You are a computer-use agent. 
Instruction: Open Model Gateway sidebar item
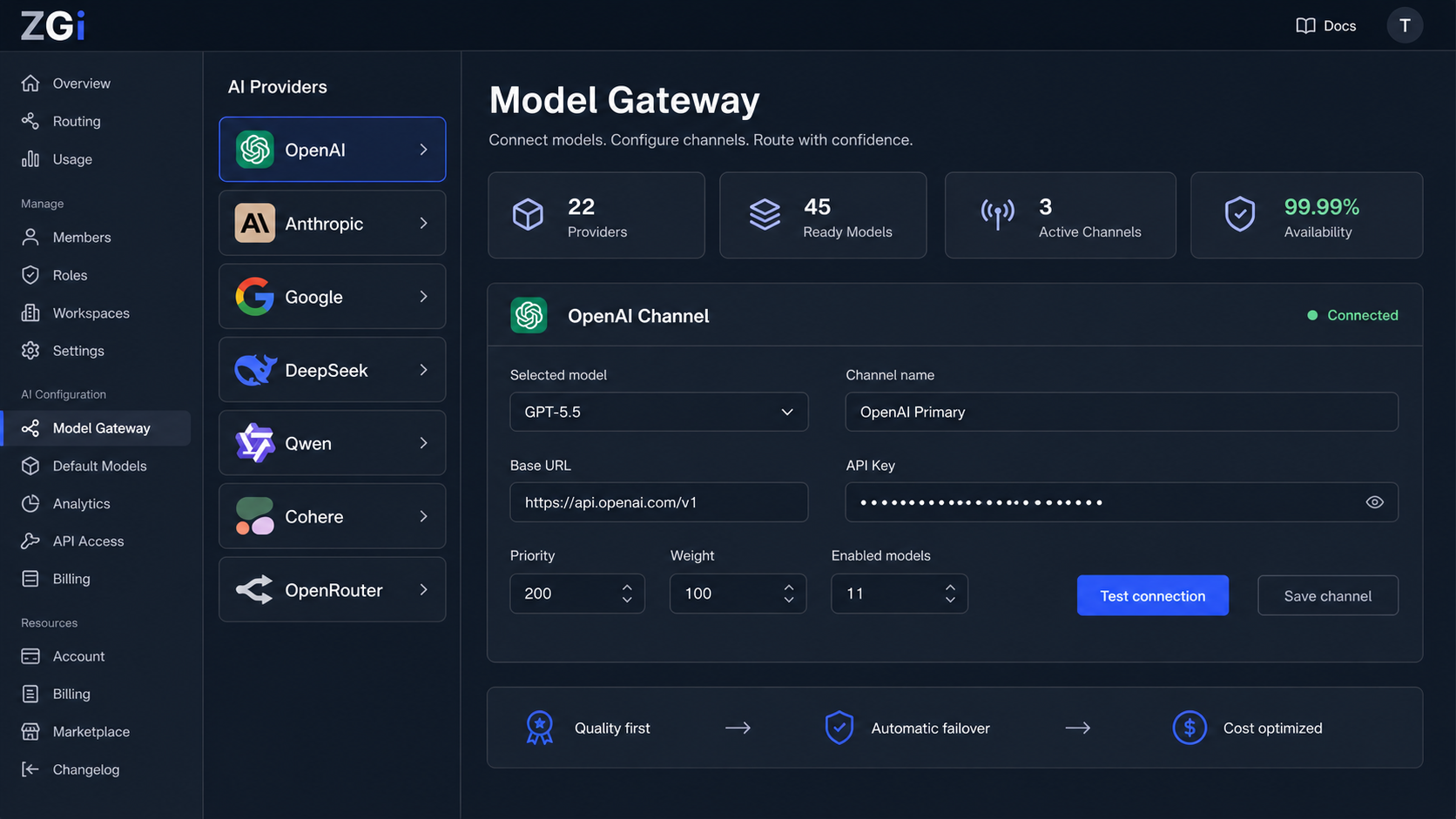(x=97, y=428)
